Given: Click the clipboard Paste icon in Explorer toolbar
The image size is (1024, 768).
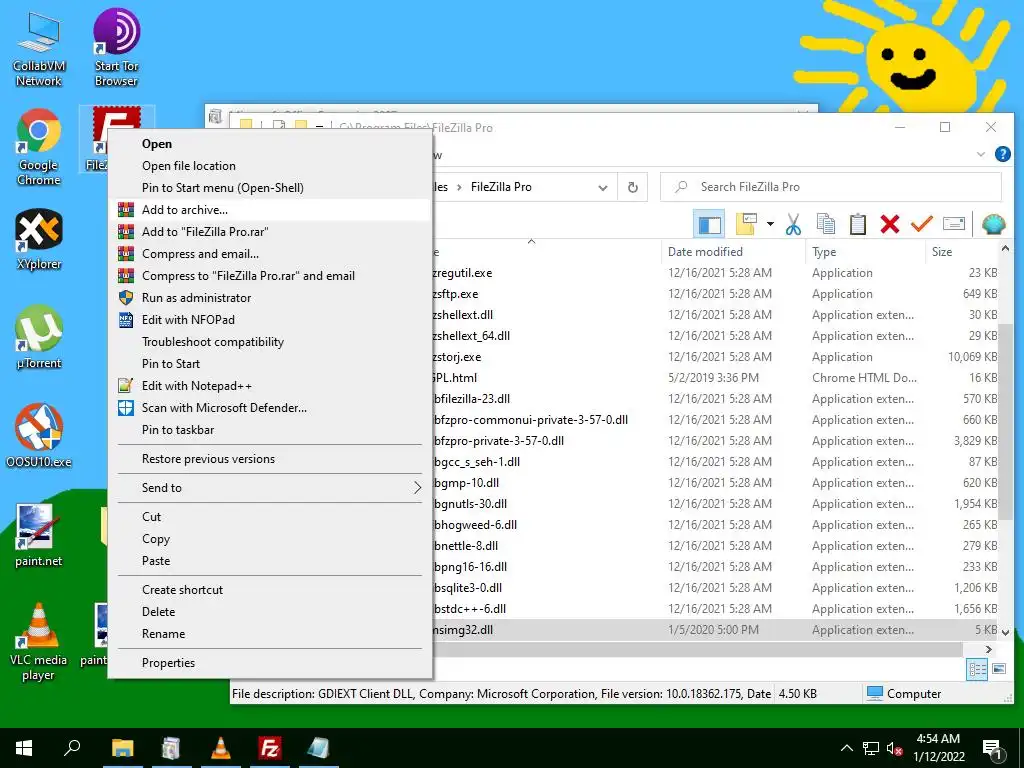Looking at the screenshot, I should tap(857, 224).
